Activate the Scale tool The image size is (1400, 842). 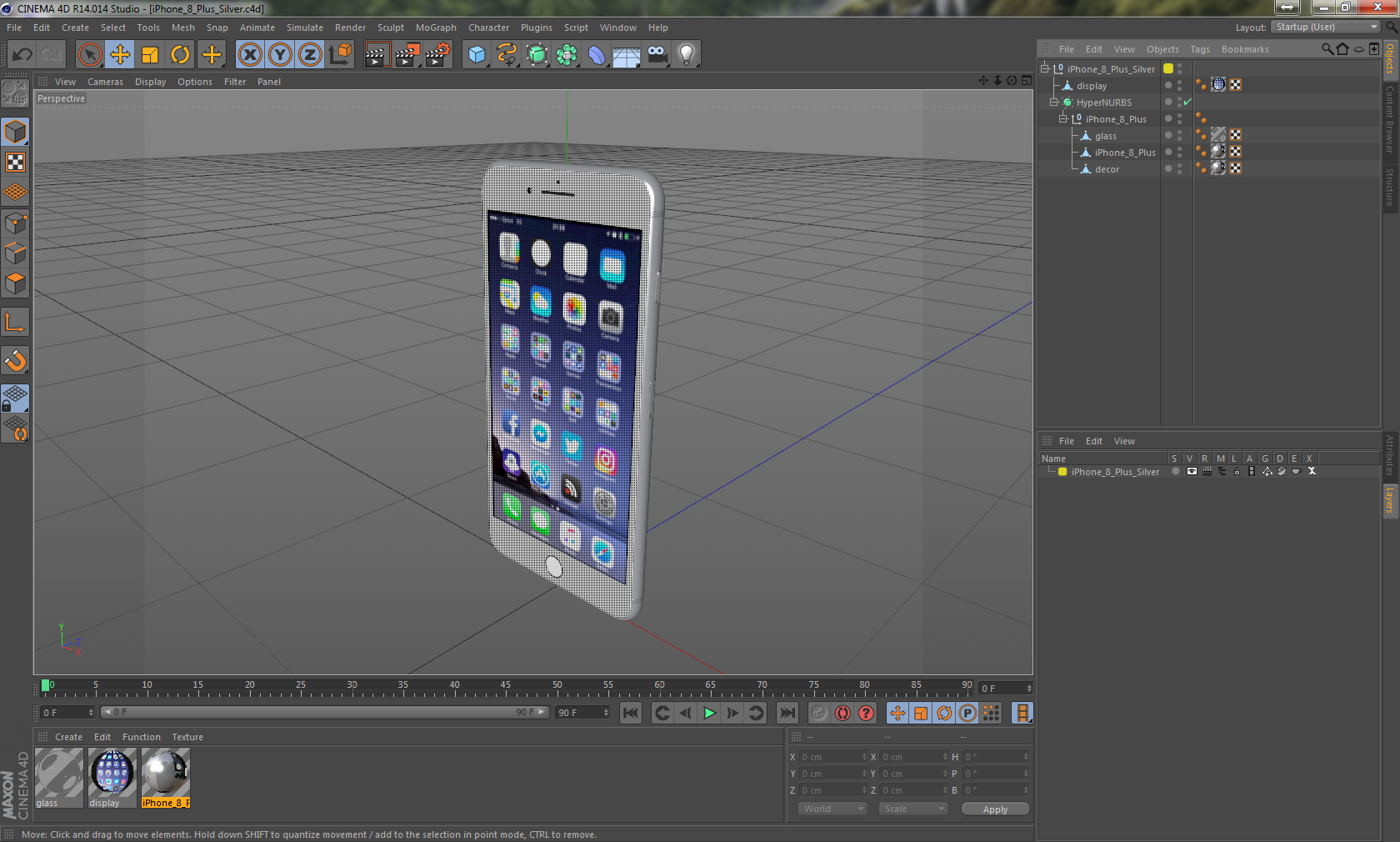tap(150, 55)
